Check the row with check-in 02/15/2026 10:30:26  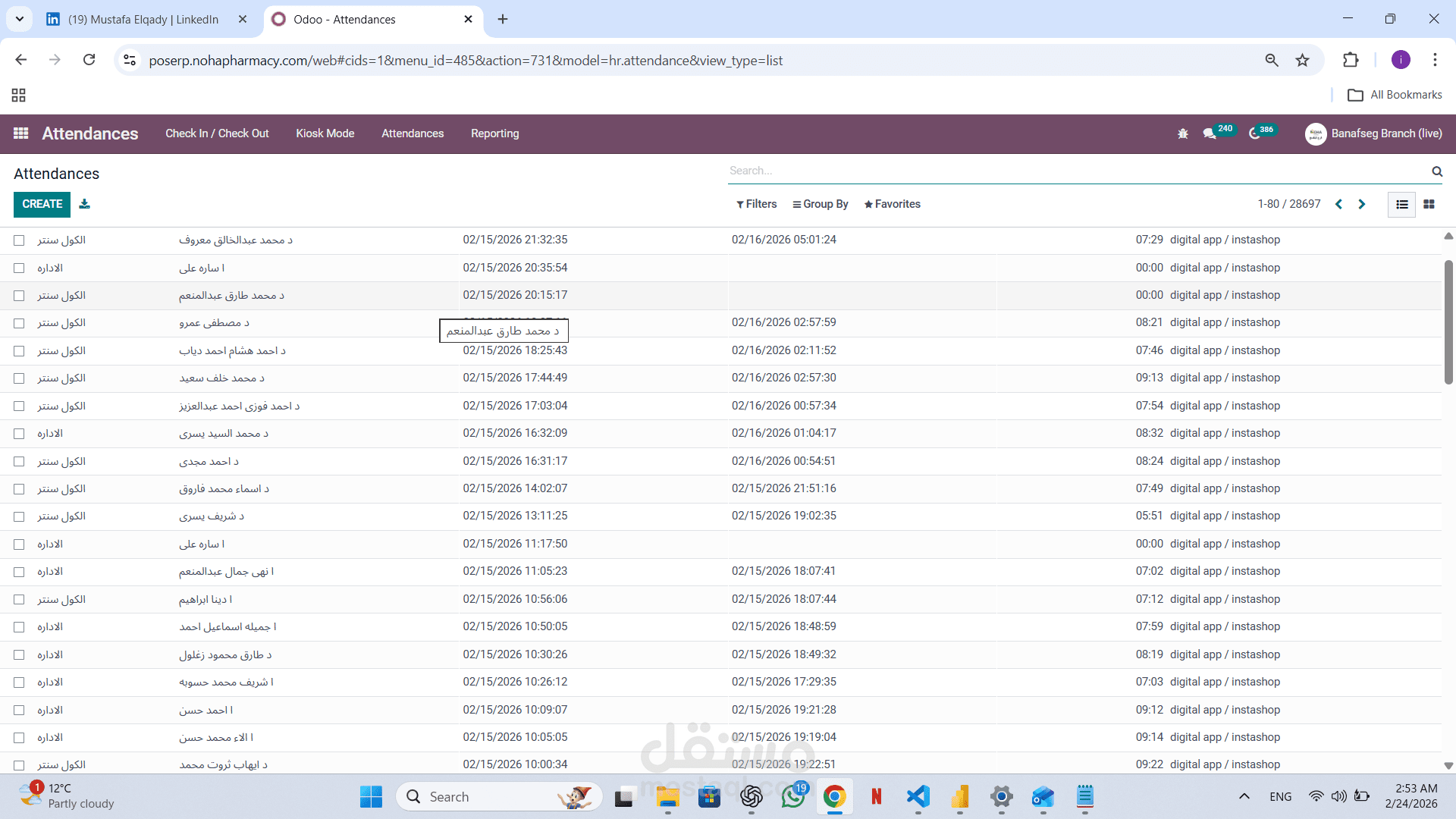pyautogui.click(x=19, y=654)
